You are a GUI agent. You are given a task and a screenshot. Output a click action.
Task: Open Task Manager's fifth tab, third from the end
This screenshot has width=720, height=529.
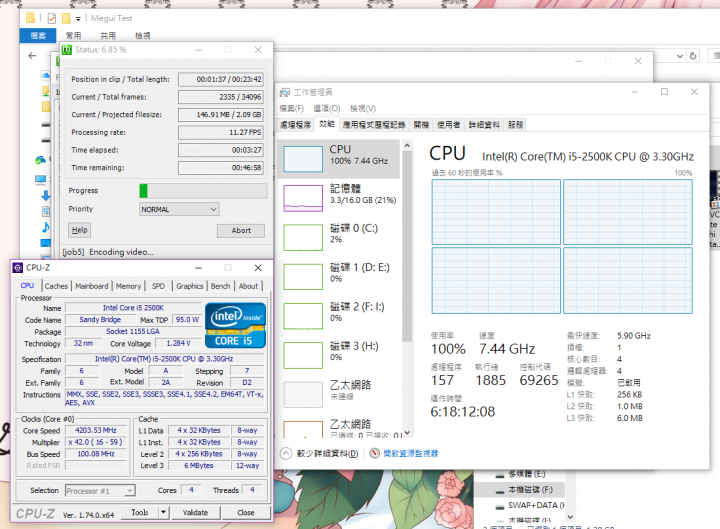pos(449,125)
